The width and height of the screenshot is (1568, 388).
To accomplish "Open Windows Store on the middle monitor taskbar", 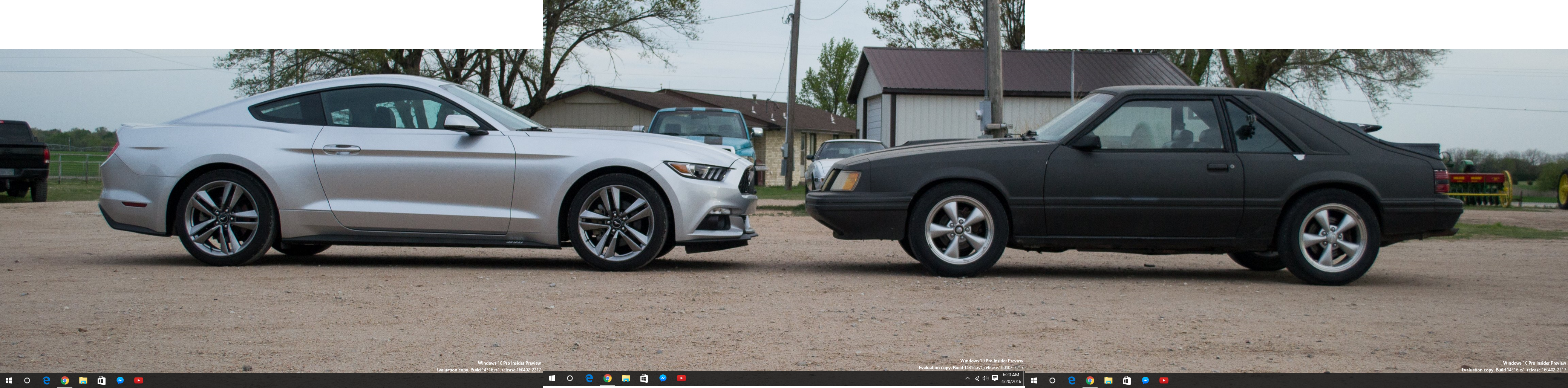I will [644, 378].
